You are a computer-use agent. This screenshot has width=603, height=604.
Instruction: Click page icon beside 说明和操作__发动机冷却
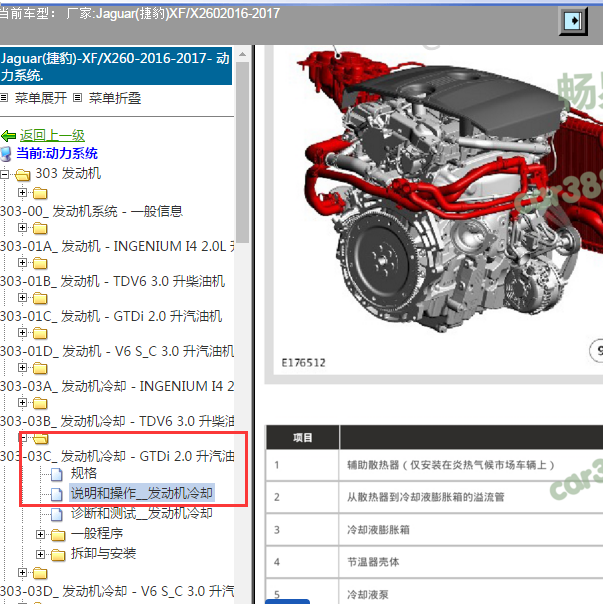(57, 494)
